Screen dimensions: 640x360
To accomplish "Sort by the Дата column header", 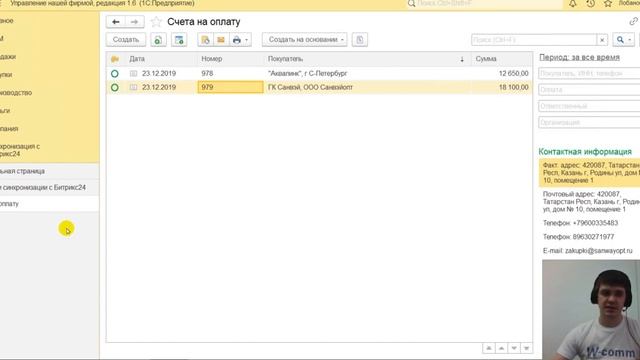I will [x=137, y=59].
